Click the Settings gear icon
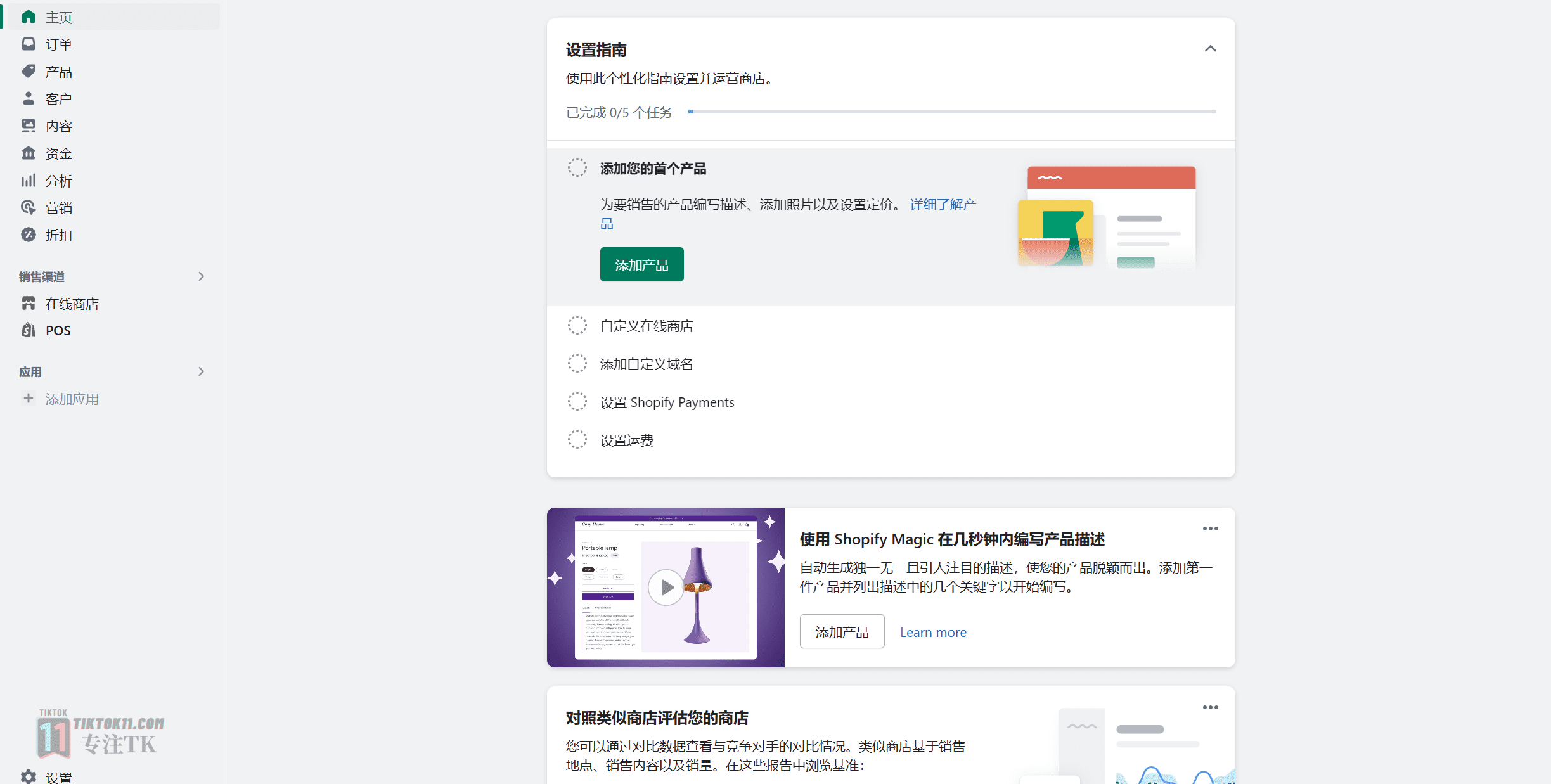The width and height of the screenshot is (1551, 784). 29,776
